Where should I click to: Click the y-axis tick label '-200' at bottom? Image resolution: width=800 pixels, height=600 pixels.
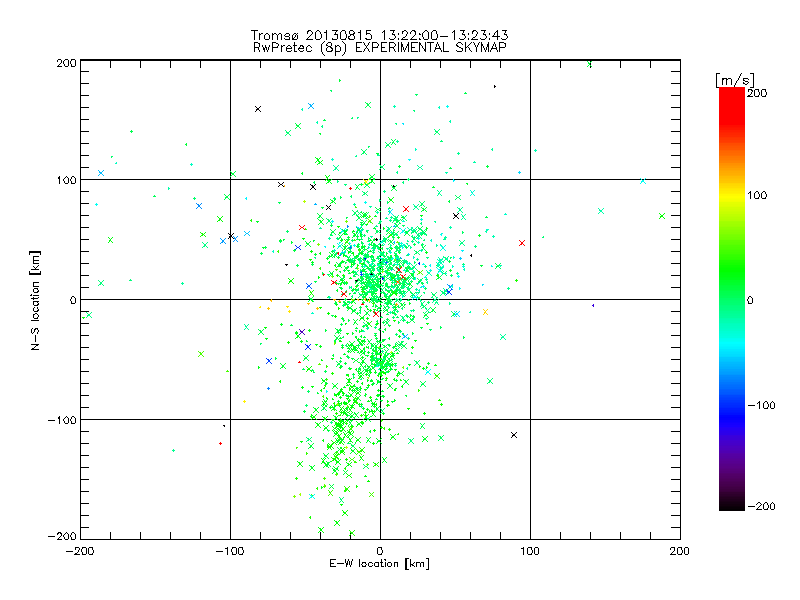[62, 536]
